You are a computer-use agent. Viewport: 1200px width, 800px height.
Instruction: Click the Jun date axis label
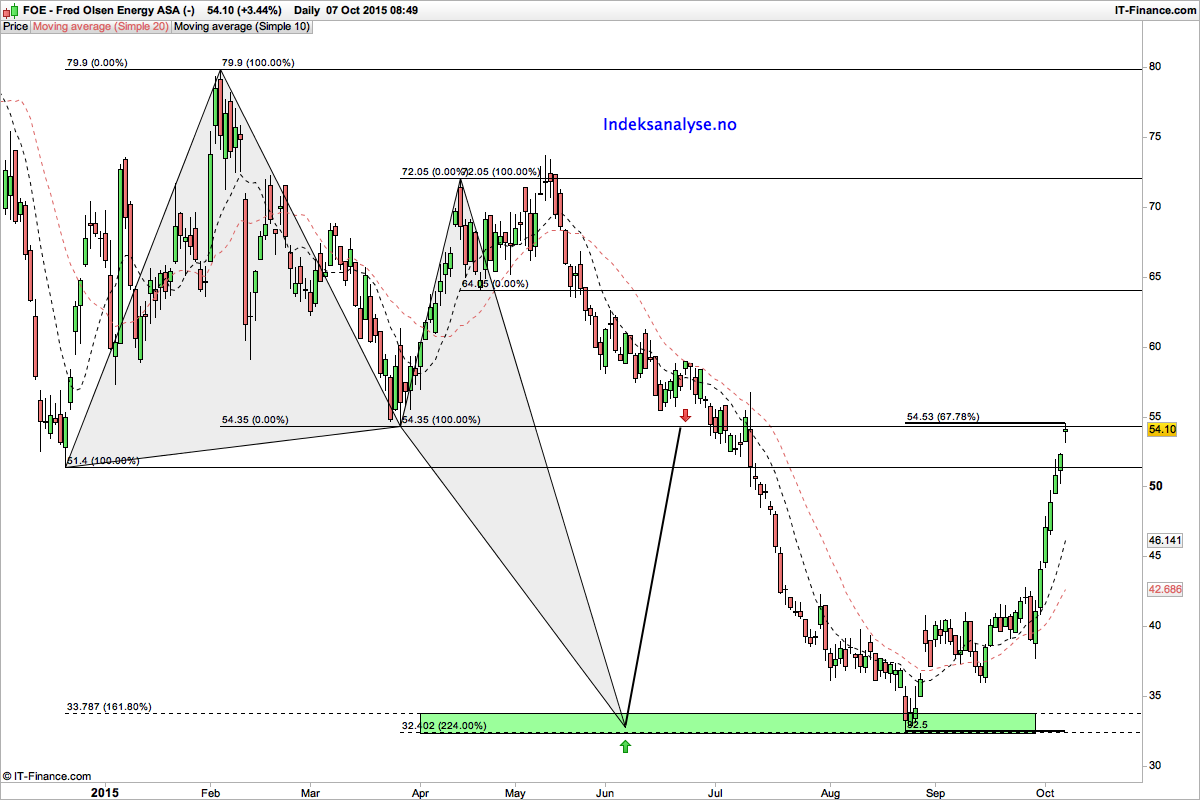click(605, 793)
